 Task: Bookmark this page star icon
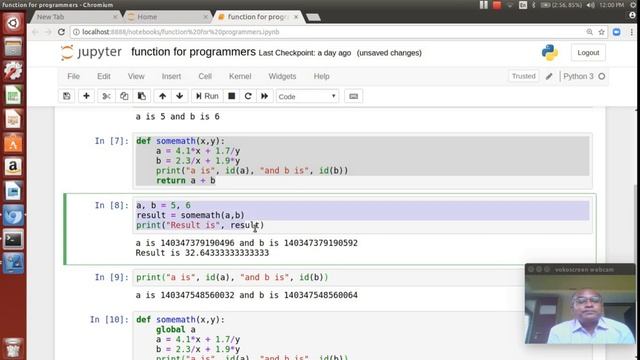pos(601,32)
